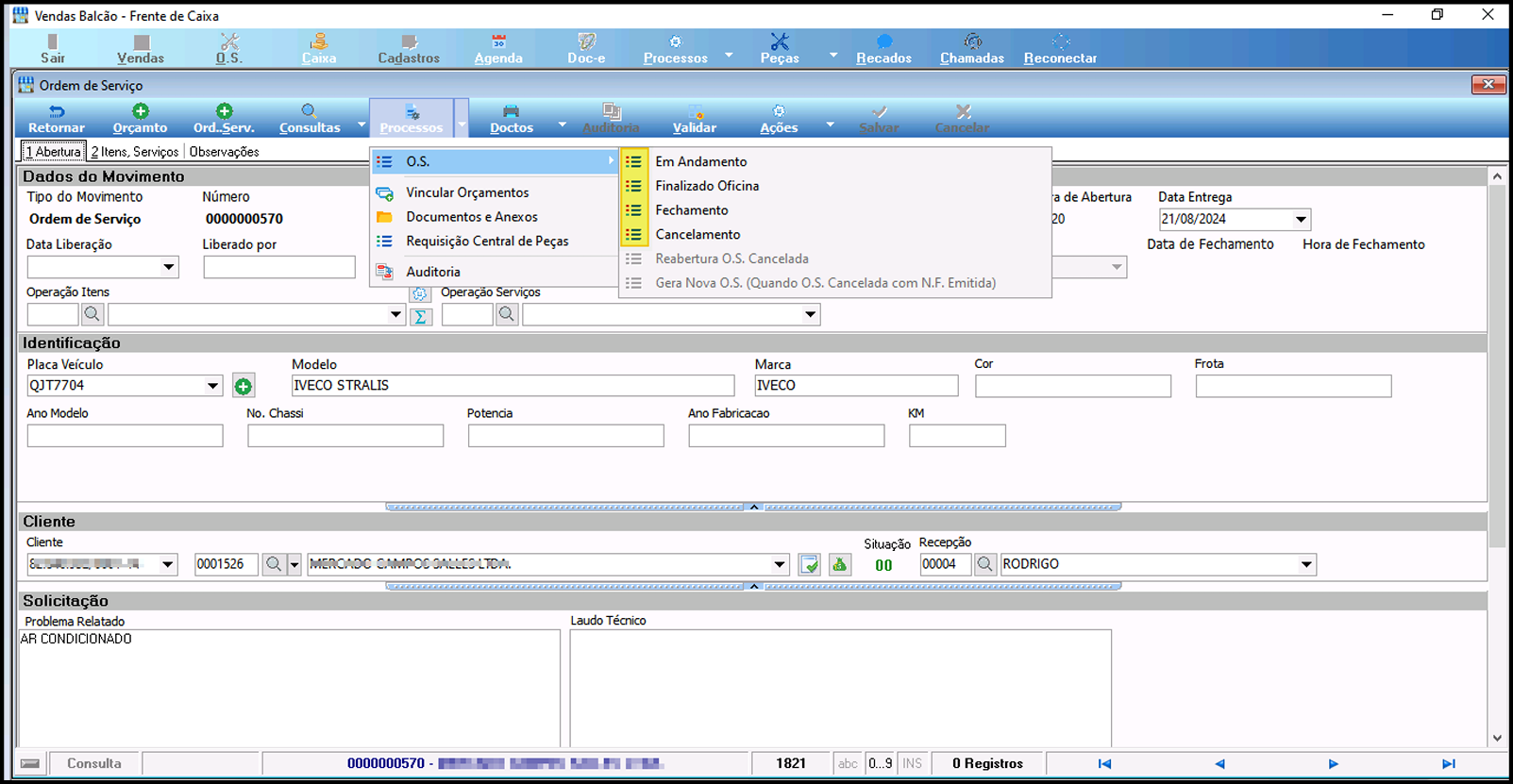The image size is (1513, 784).
Task: Open the Caixa module
Action: (x=319, y=48)
